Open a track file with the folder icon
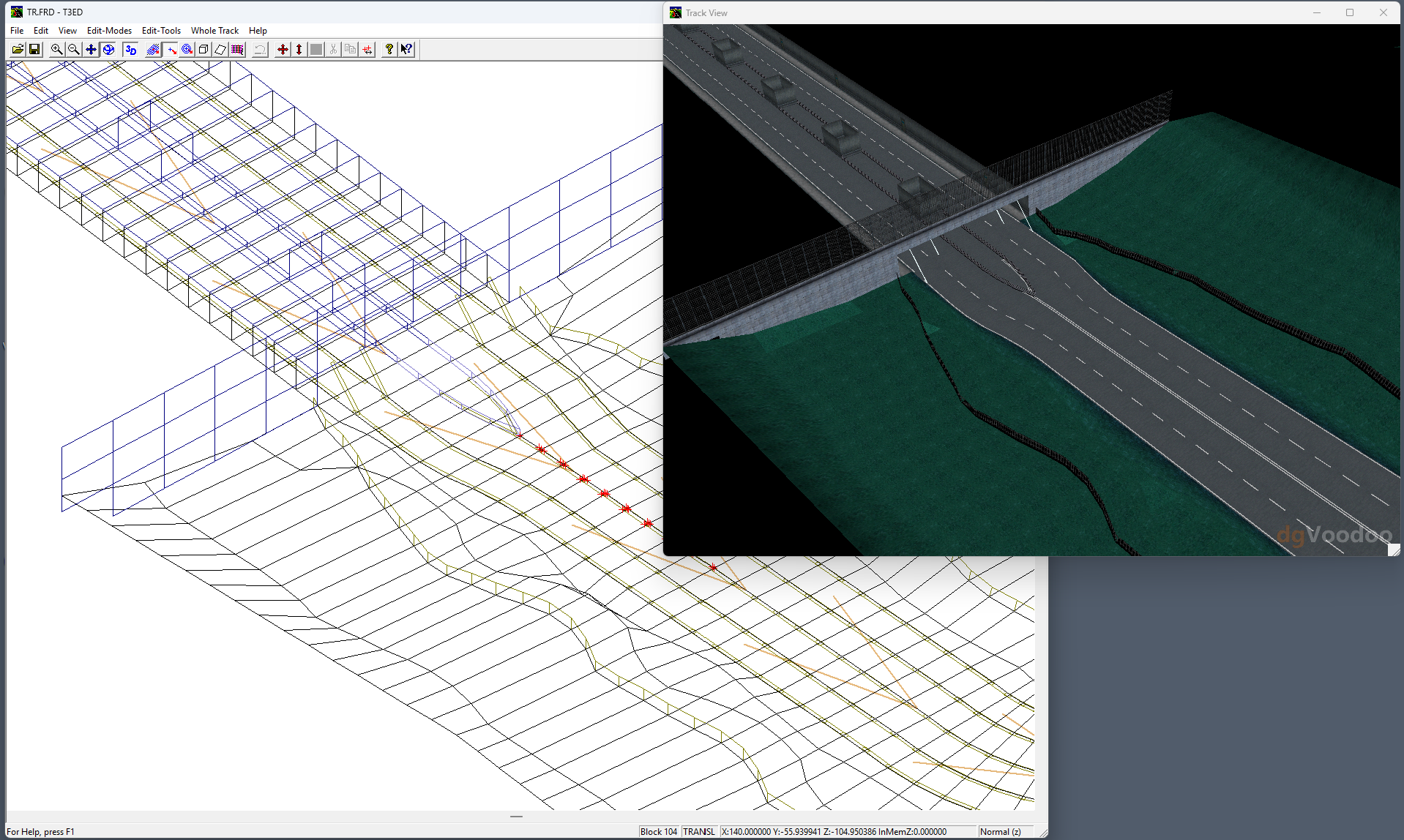Viewport: 1404px width, 840px height. point(18,49)
